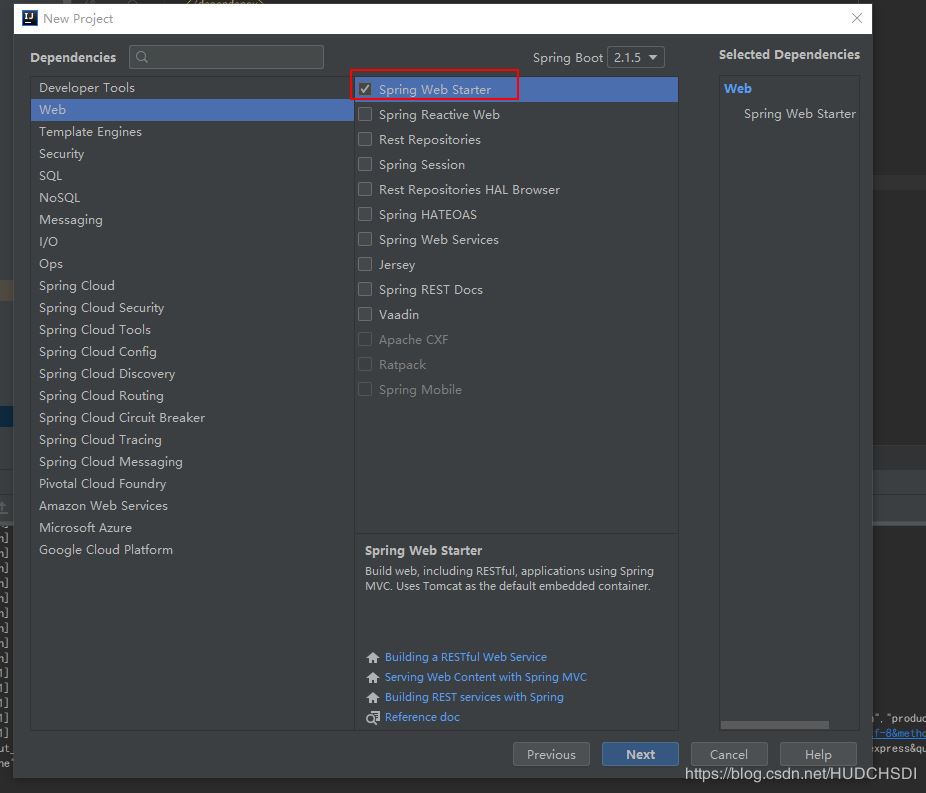The width and height of the screenshot is (926, 793).
Task: Select Microsoft Azure category
Action: pyautogui.click(x=192, y=527)
